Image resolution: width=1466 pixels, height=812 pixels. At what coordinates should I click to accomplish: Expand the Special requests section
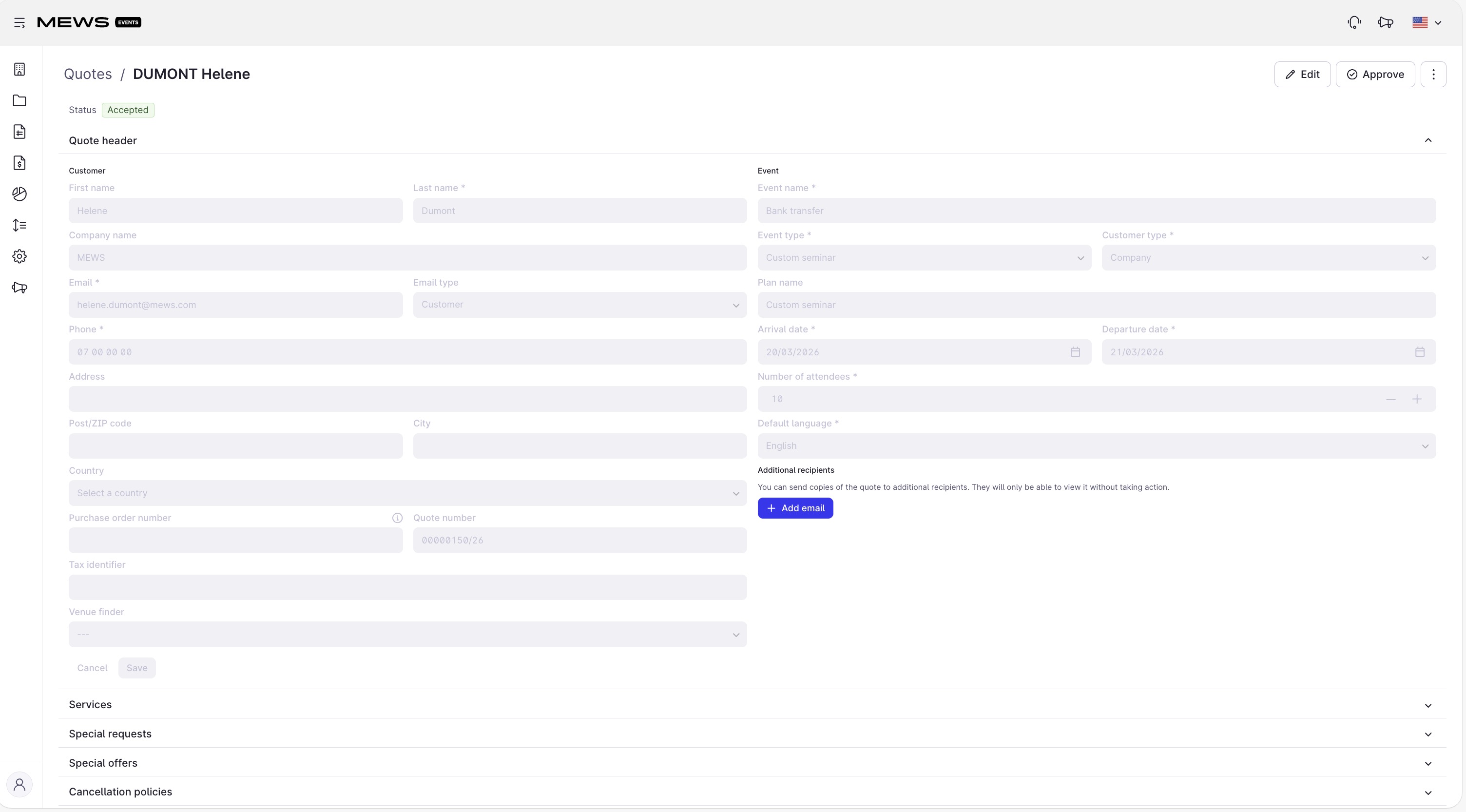(752, 734)
